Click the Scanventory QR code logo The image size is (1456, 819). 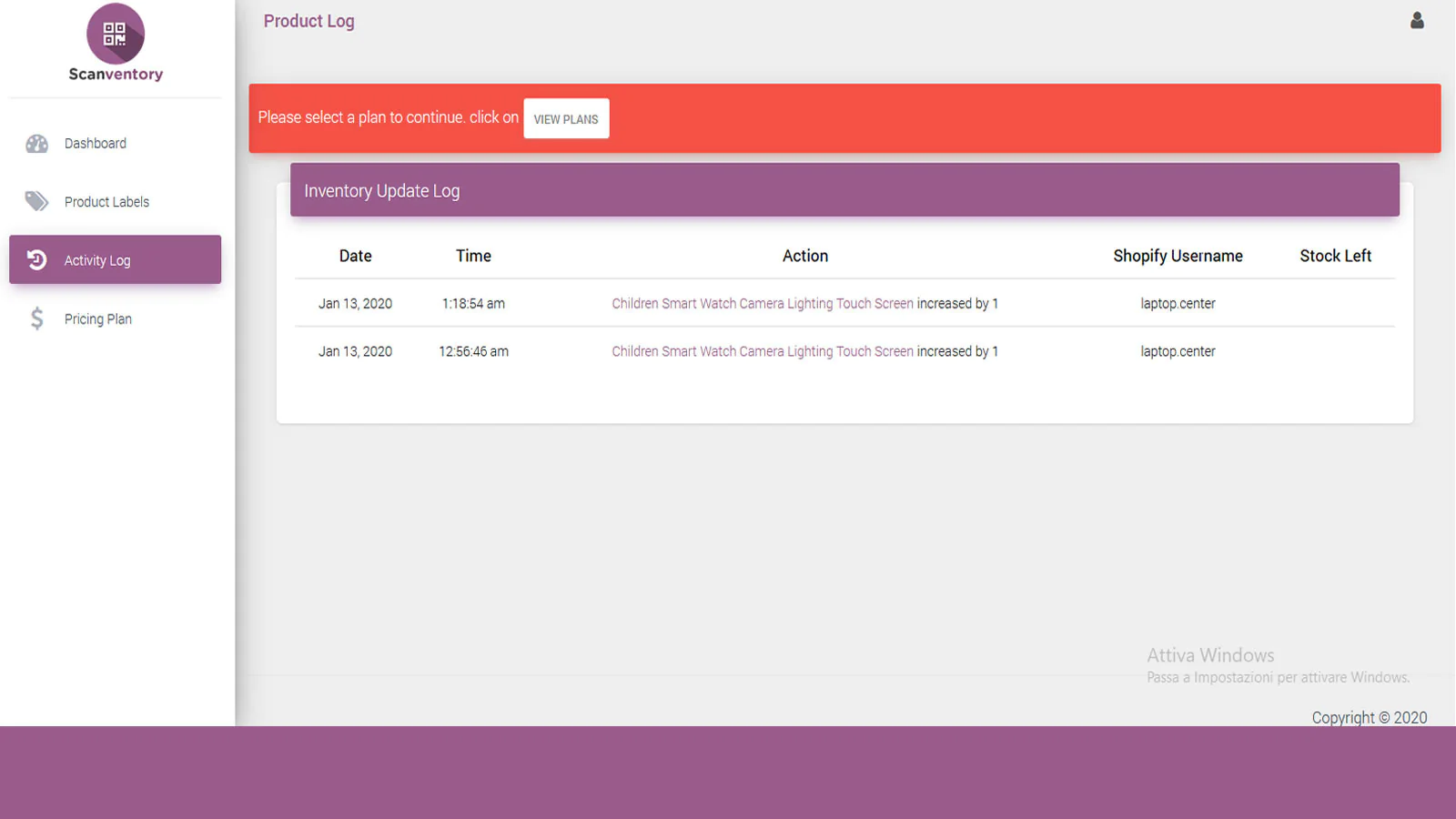point(115,35)
